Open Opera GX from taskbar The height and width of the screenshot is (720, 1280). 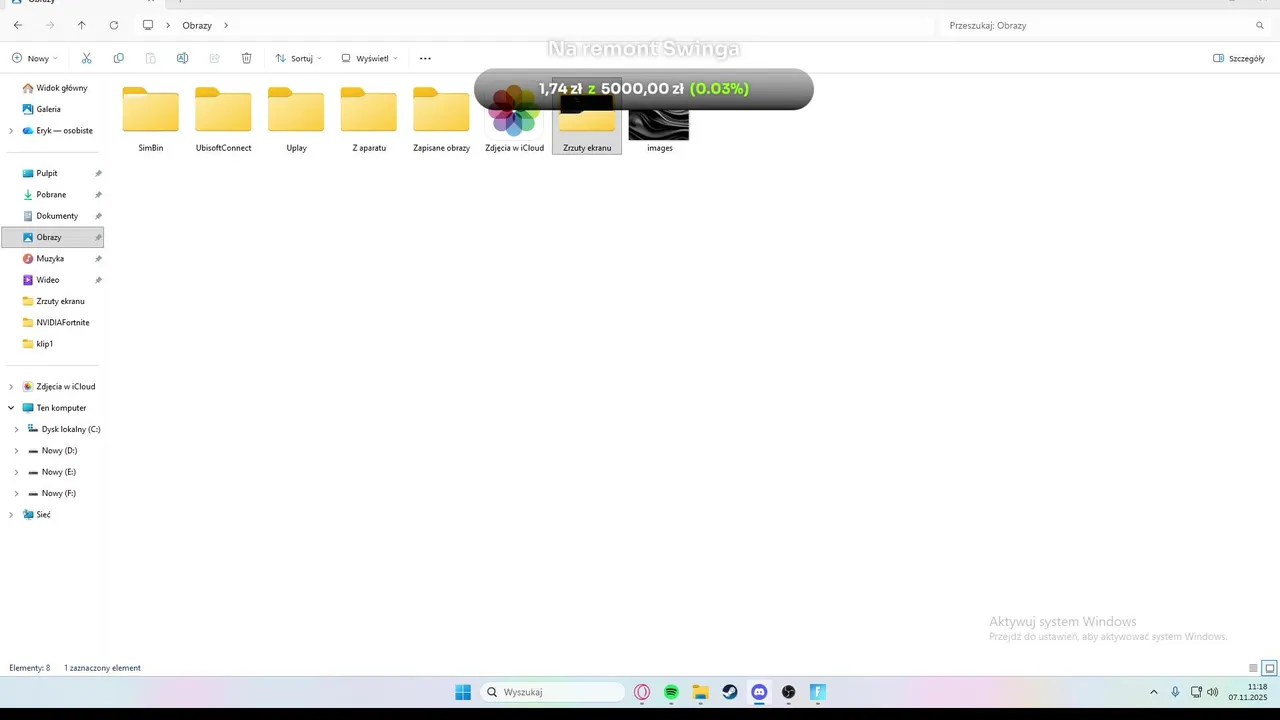tap(642, 692)
